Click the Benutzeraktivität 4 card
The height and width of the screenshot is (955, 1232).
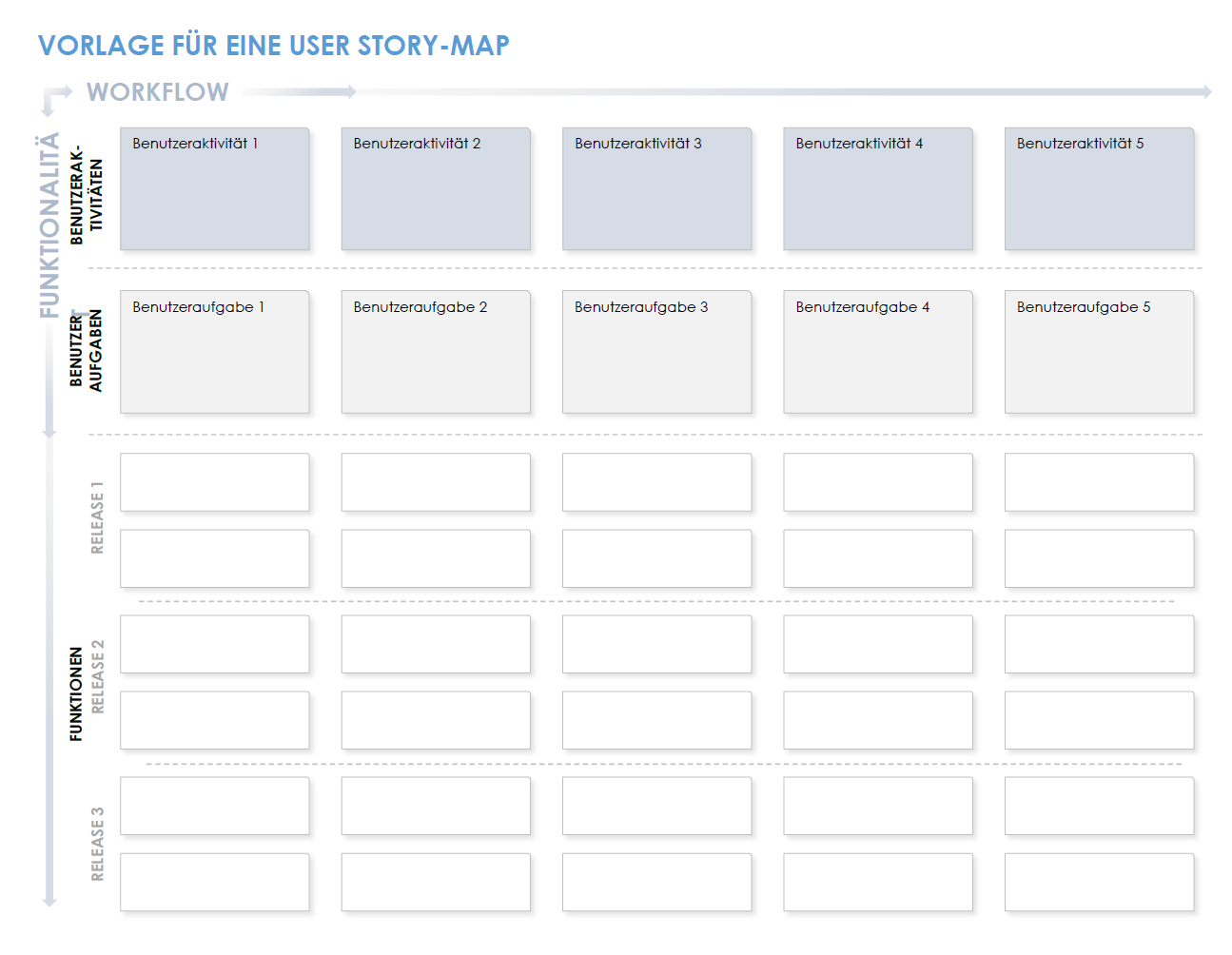(878, 188)
